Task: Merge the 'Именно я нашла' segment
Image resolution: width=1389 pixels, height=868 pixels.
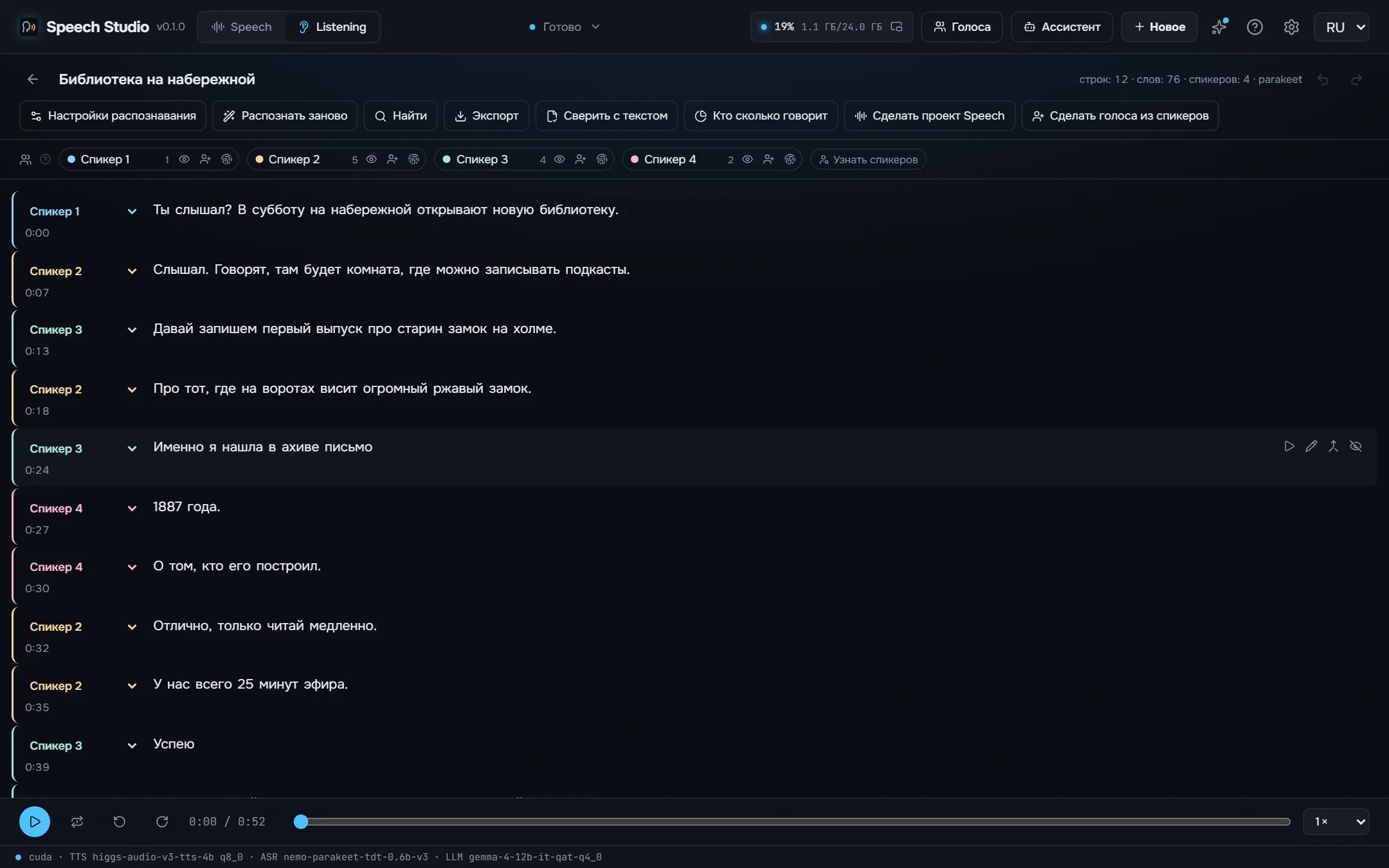Action: pyautogui.click(x=1334, y=446)
